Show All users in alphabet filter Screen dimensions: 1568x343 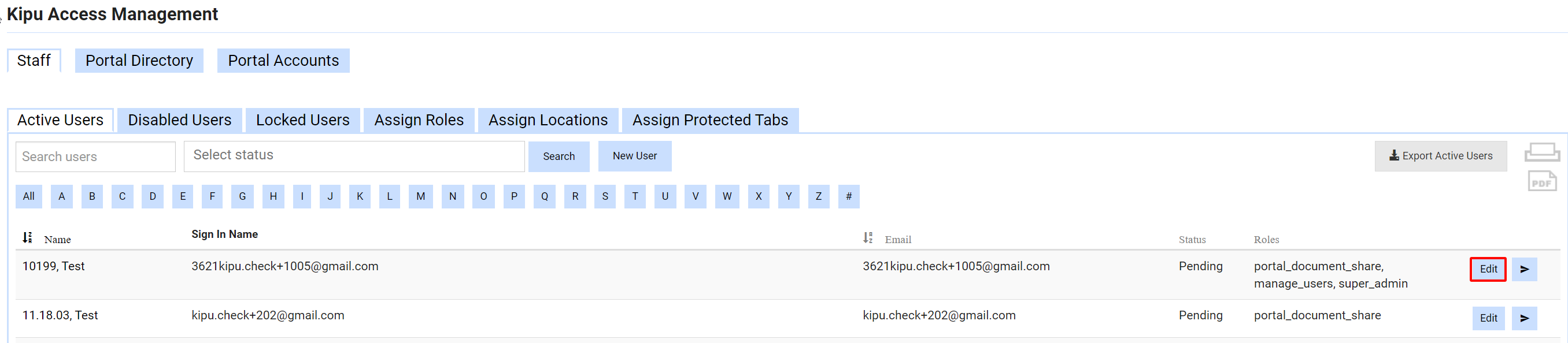click(x=28, y=196)
